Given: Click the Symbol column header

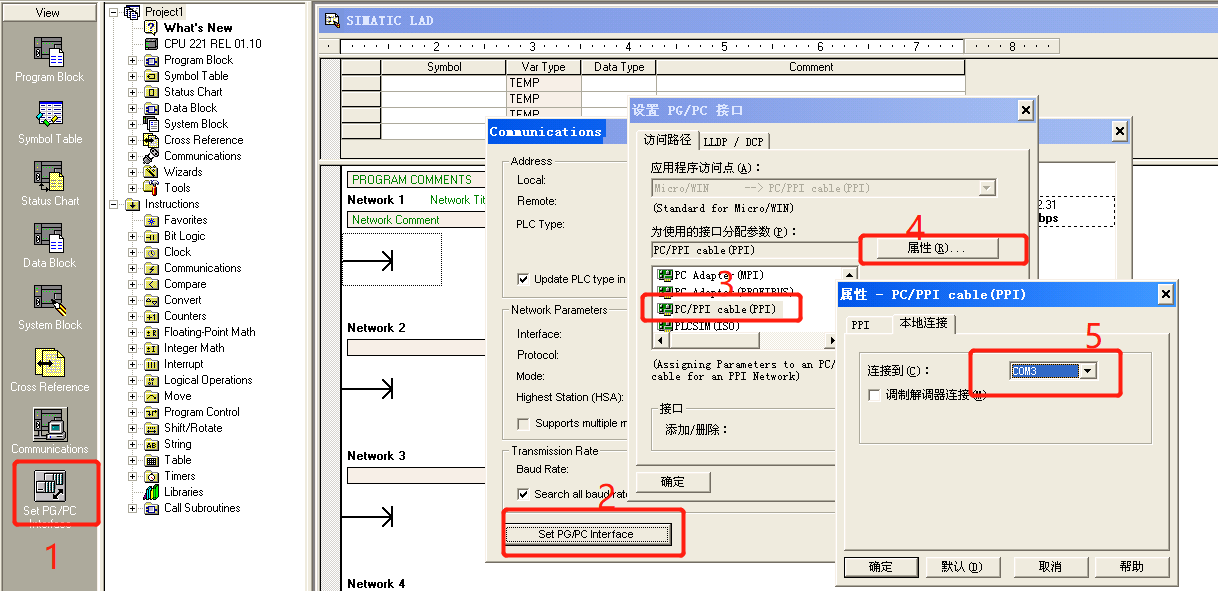Looking at the screenshot, I should click(444, 67).
